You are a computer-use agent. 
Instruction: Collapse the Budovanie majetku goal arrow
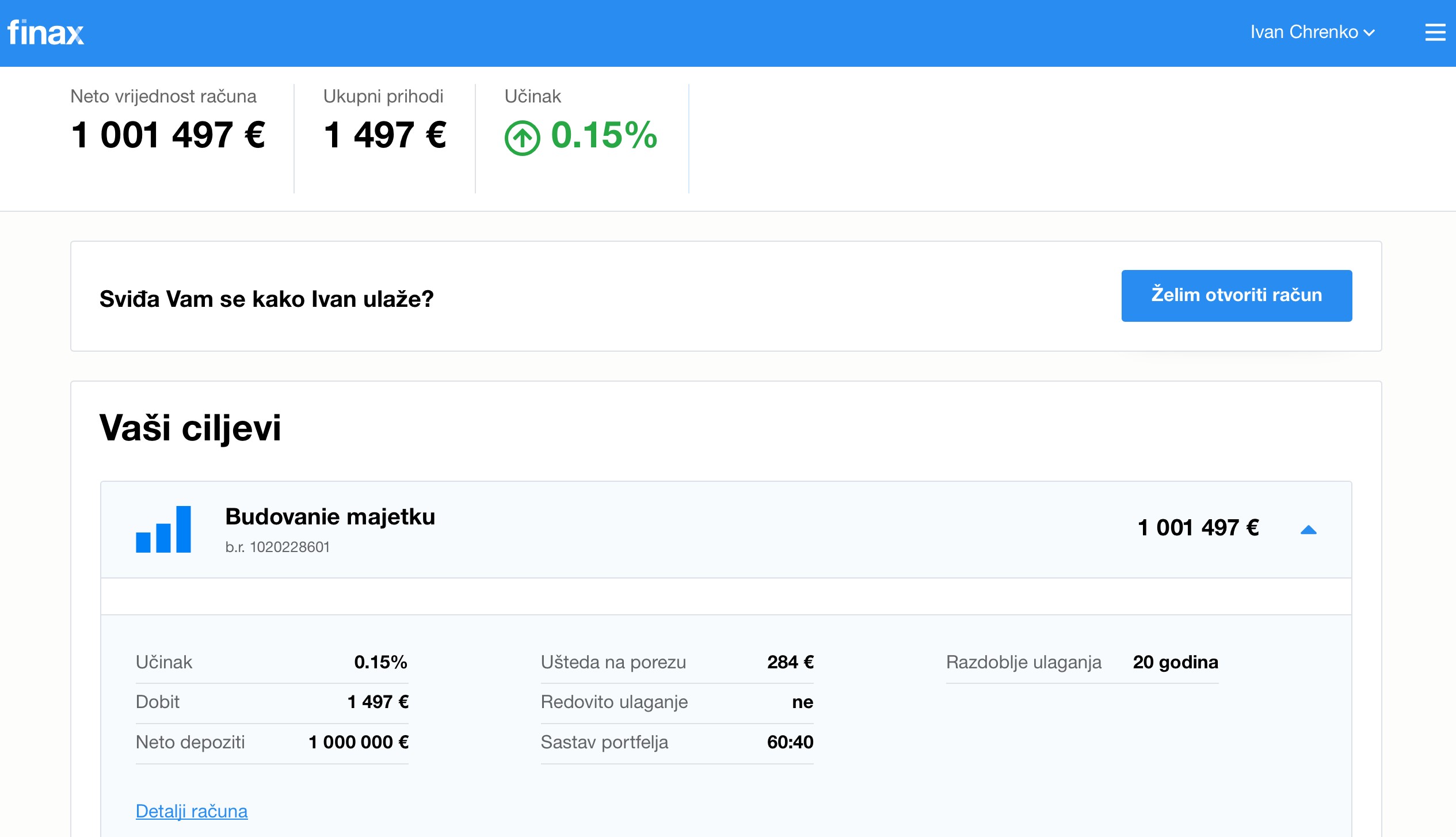[x=1308, y=530]
